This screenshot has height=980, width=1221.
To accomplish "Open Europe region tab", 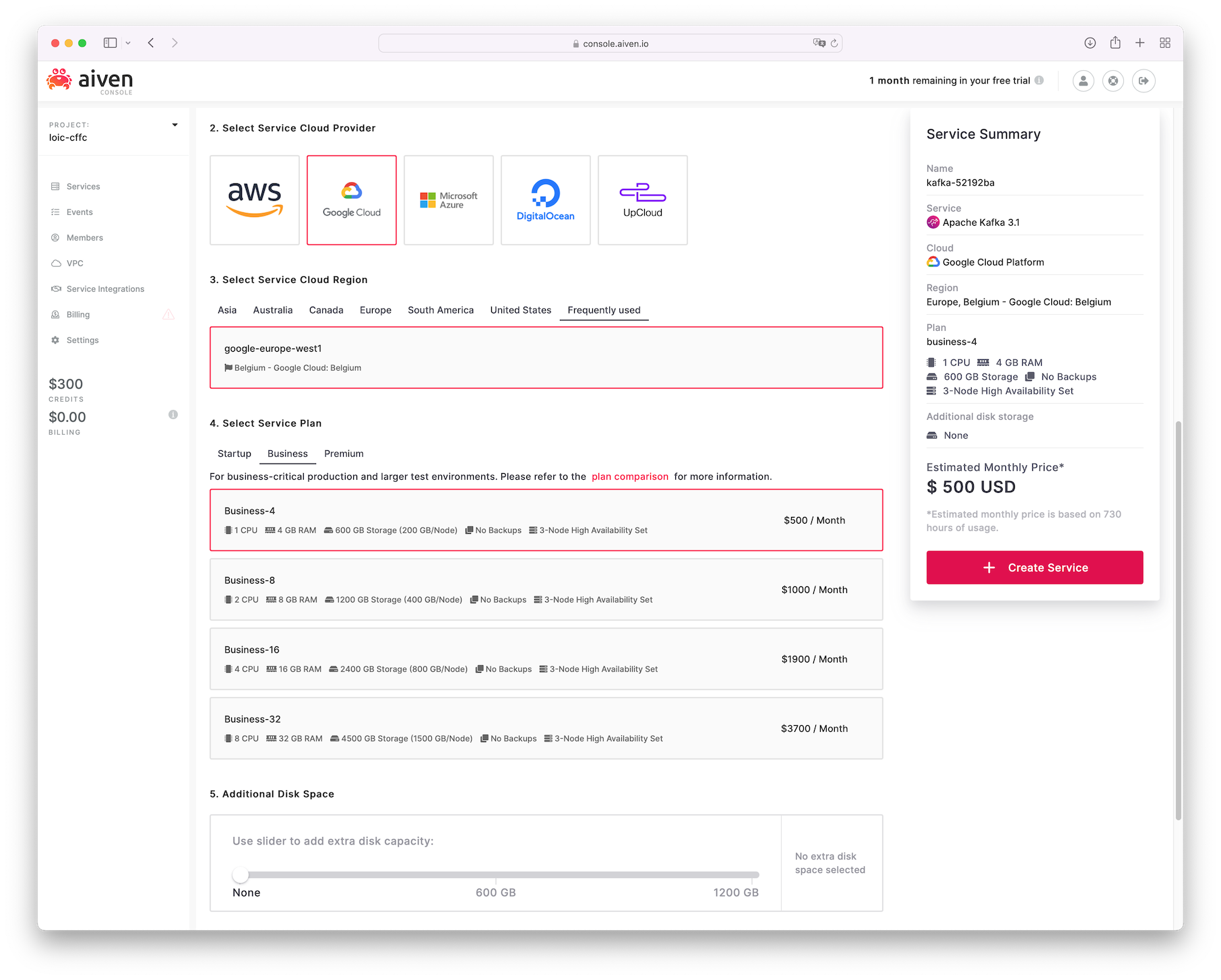I will (x=375, y=310).
